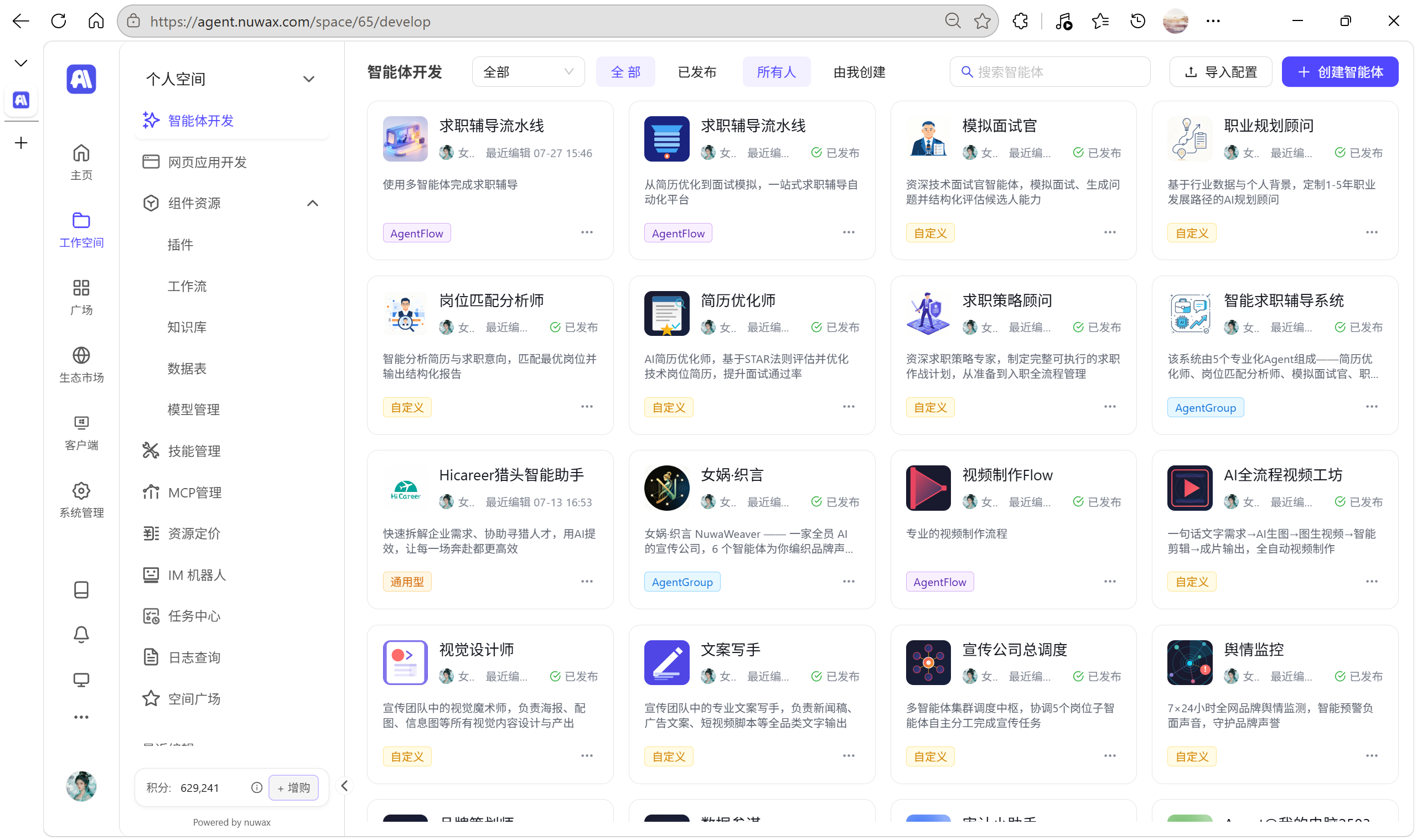The height and width of the screenshot is (840, 1417).
Task: Open more options for 模拟面试官 card
Action: click(1110, 232)
